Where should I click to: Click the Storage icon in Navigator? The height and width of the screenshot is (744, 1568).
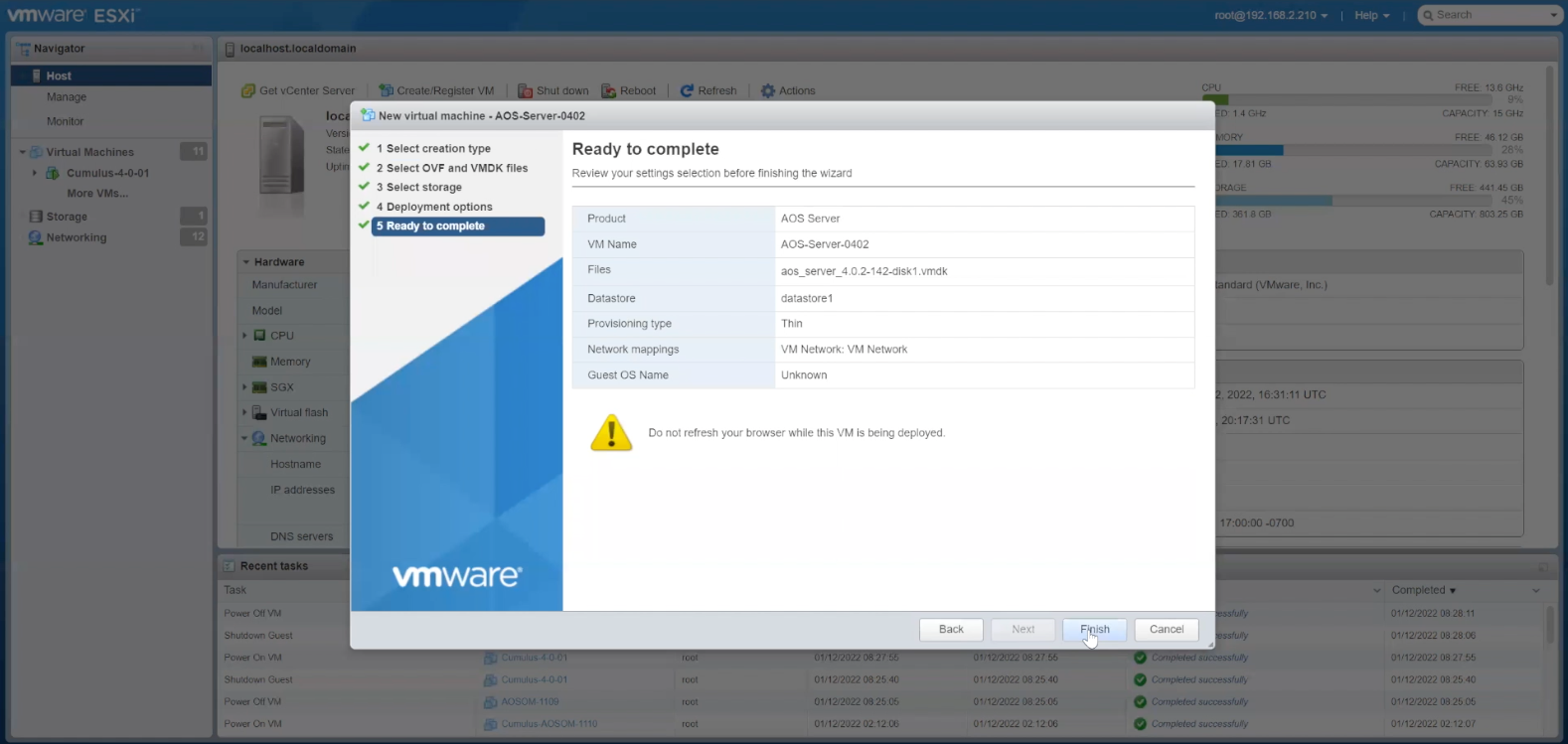point(36,217)
